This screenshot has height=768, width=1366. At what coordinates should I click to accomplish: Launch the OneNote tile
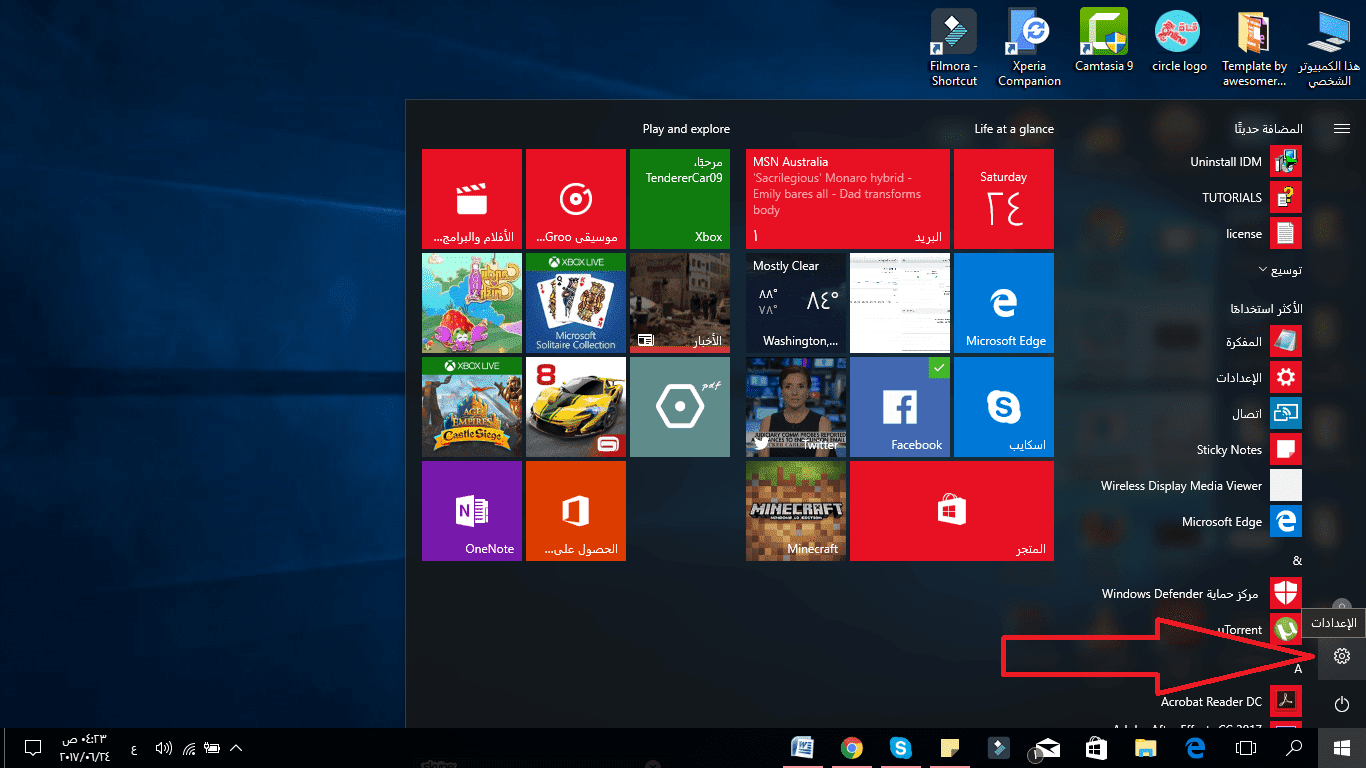click(472, 511)
